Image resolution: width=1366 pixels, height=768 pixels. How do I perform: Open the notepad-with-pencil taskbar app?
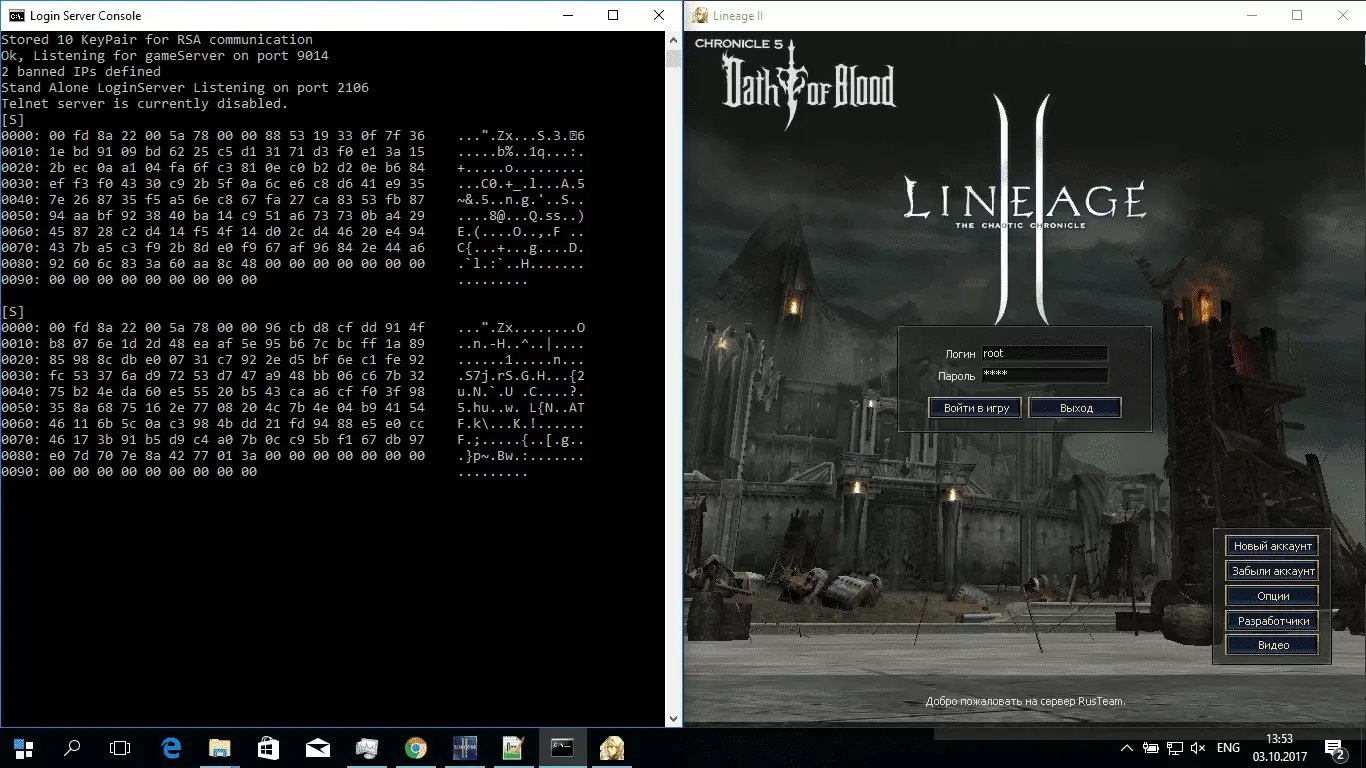[x=514, y=747]
